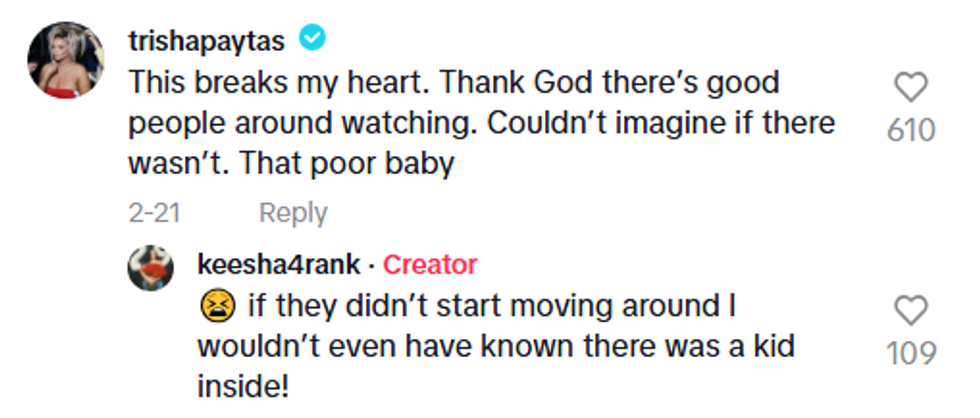Click "Couldn't imagine if there" comment text
980x418 pixels.
point(640,123)
